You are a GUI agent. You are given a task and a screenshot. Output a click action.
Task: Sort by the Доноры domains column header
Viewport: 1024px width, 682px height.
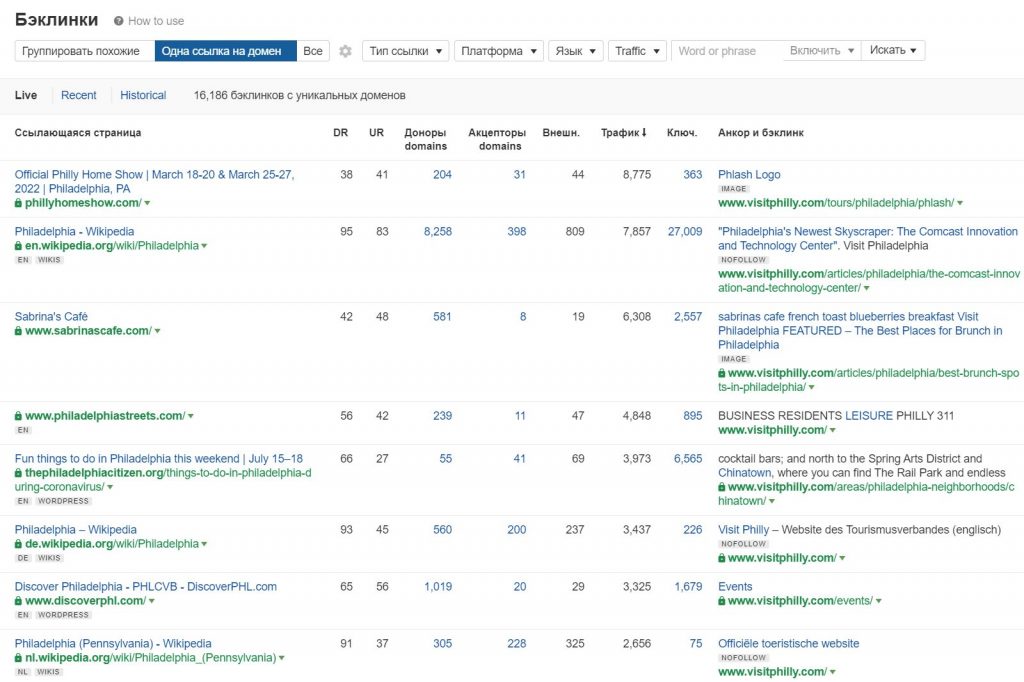425,139
